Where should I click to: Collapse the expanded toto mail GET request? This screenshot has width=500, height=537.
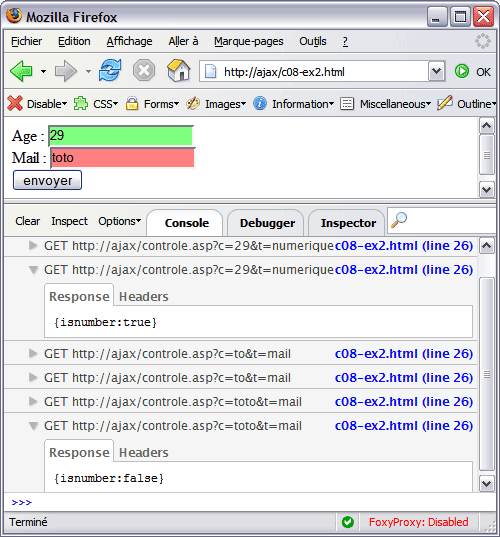coord(33,426)
